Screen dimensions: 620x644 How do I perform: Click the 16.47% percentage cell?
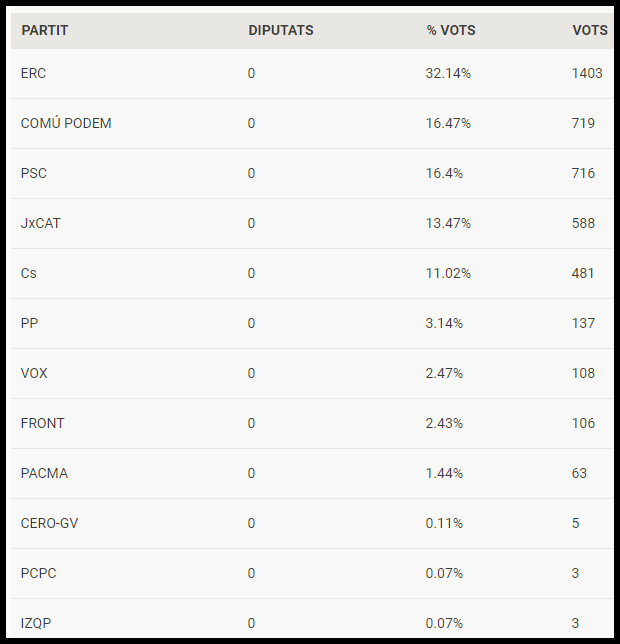[448, 123]
